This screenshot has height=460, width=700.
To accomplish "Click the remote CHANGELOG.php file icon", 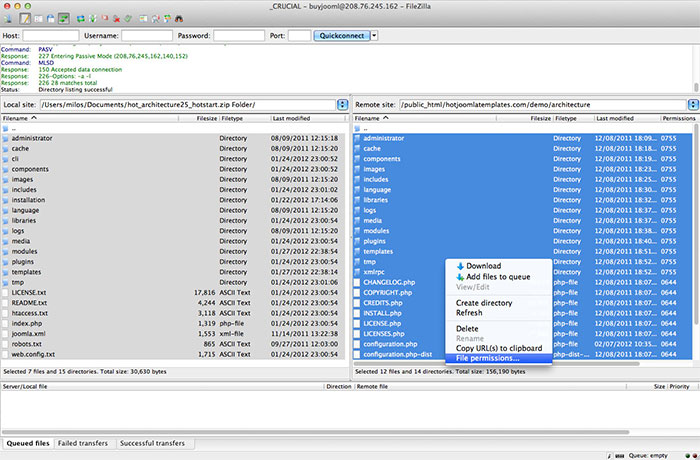I will tap(357, 282).
